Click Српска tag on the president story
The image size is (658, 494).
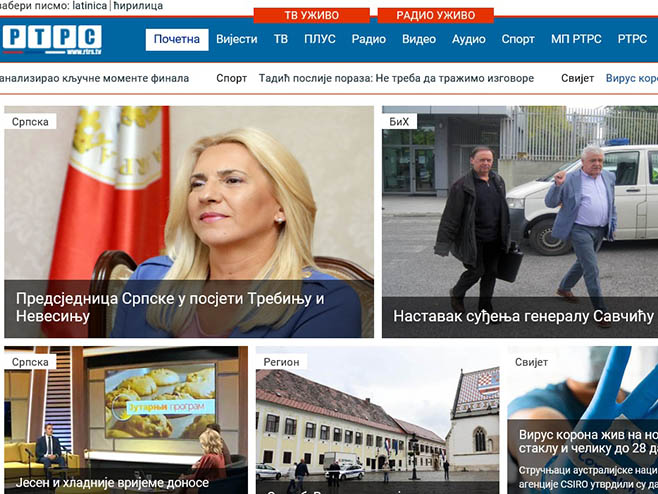30,122
